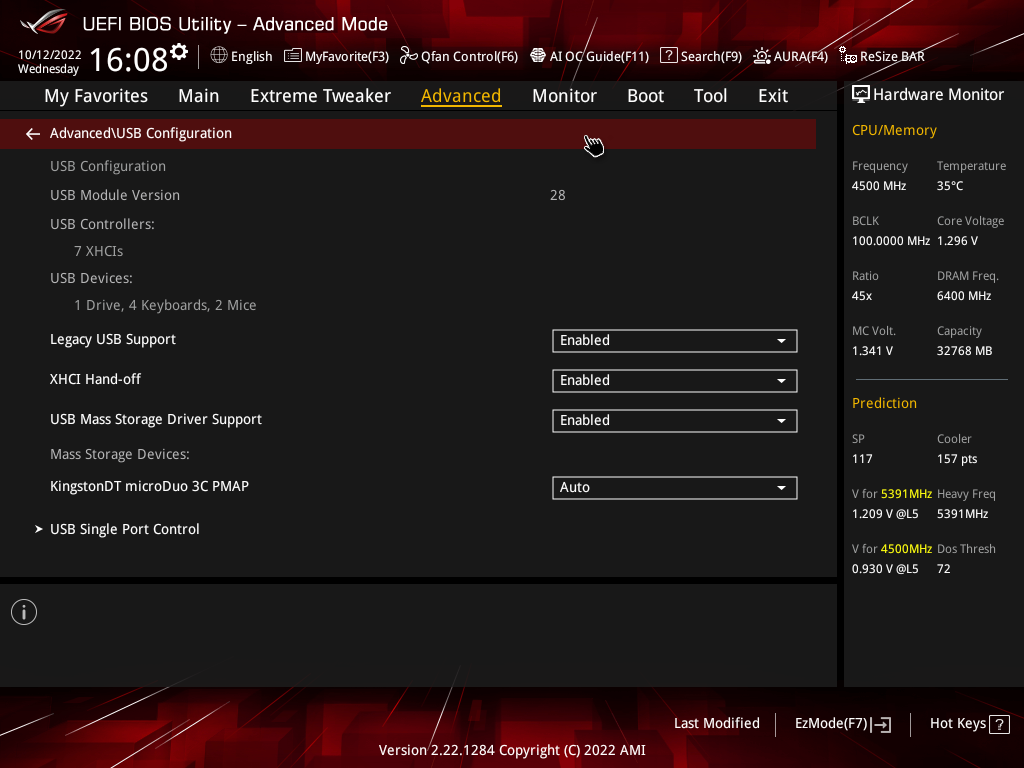Screen dimensions: 1024x768
Task: Switch to the Main tab
Action: point(199,96)
